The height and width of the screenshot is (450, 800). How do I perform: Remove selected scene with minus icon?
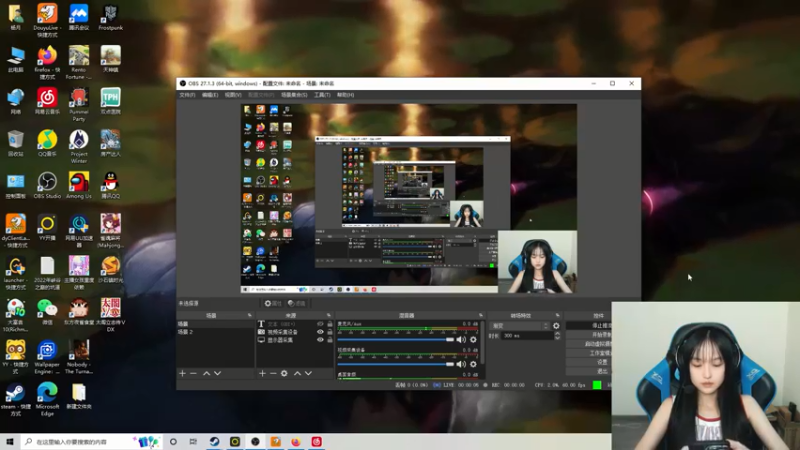point(193,373)
